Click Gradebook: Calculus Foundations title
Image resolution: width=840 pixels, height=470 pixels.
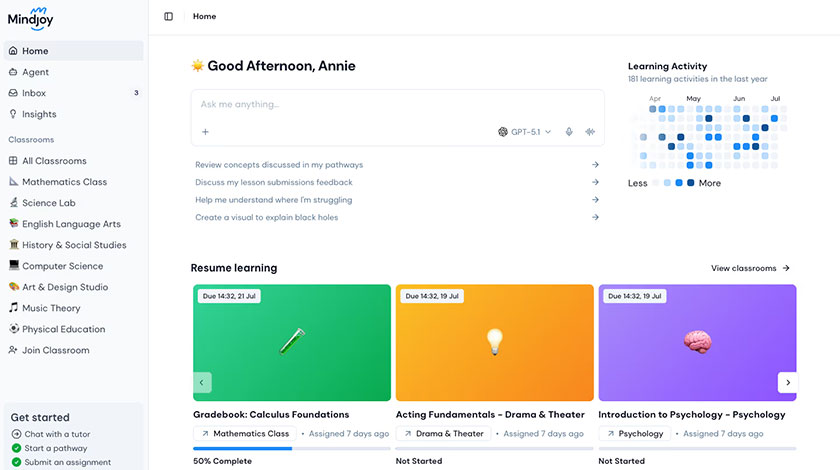pyautogui.click(x=271, y=414)
